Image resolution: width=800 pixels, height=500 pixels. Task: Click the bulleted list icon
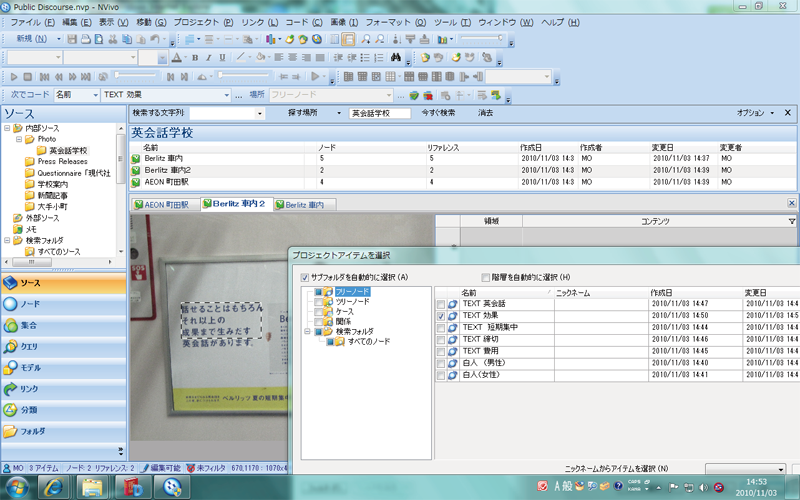(365, 58)
